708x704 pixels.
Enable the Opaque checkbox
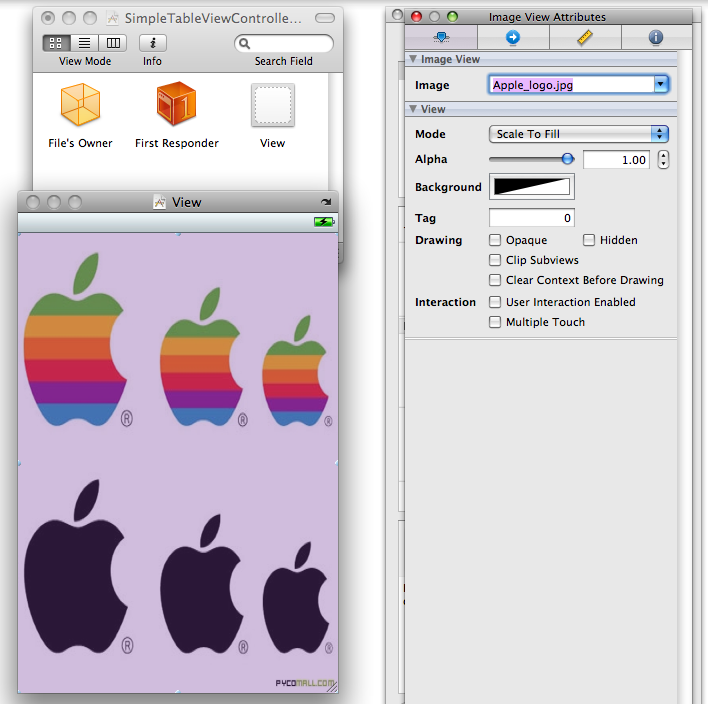[x=495, y=240]
